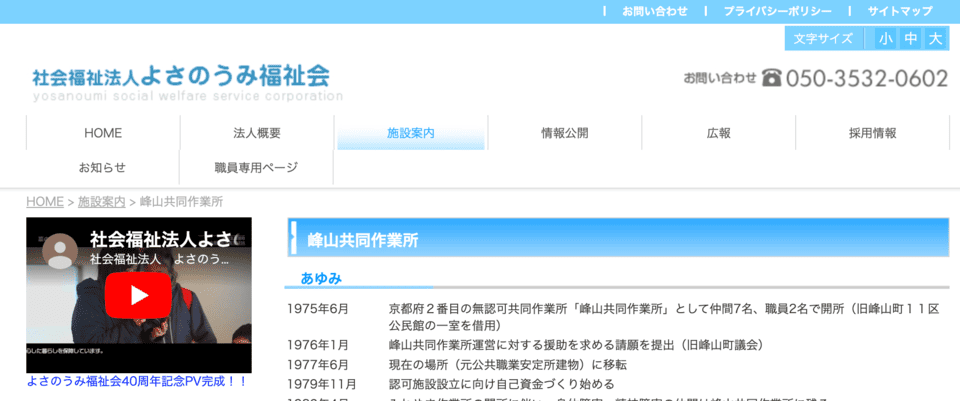Open the 法人概要 menu item
Image resolution: width=960 pixels, height=401 pixels.
257,133
